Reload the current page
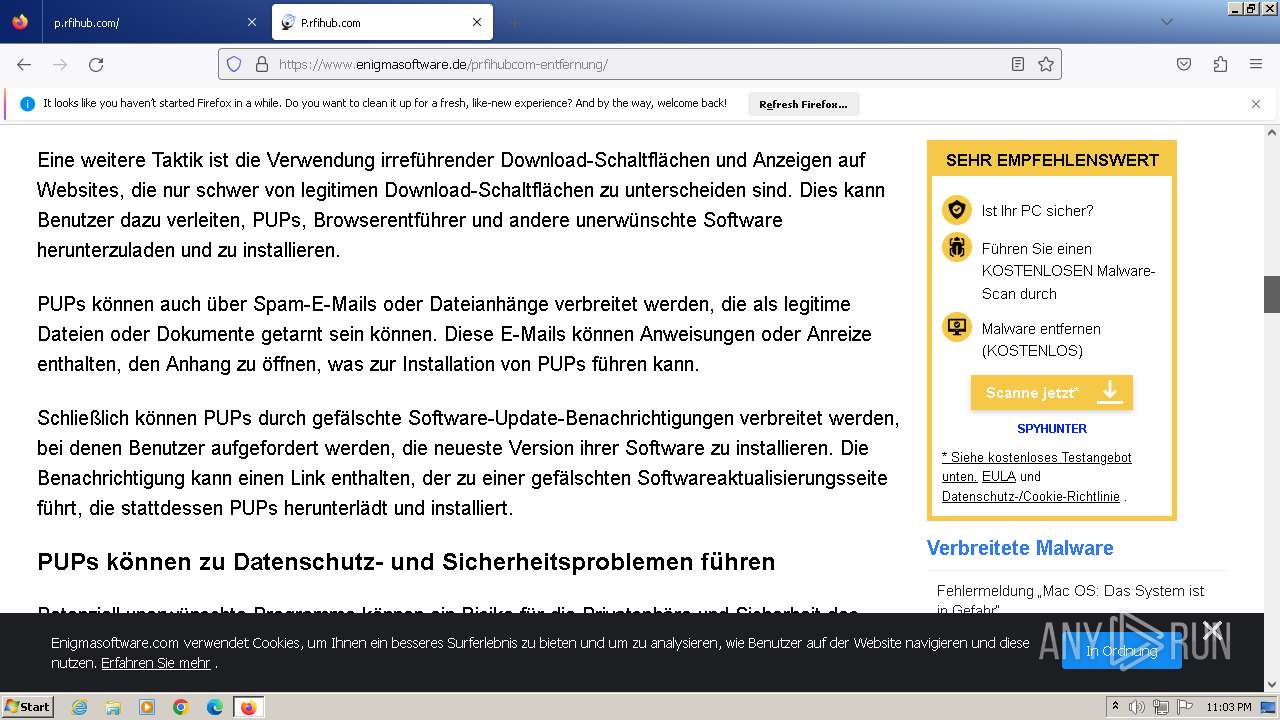Image resolution: width=1280 pixels, height=720 pixels. point(96,64)
